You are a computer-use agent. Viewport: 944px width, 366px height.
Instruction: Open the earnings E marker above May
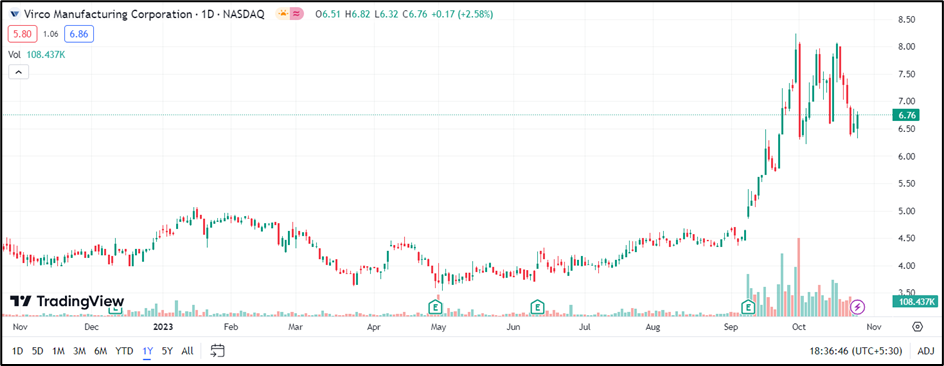point(435,307)
